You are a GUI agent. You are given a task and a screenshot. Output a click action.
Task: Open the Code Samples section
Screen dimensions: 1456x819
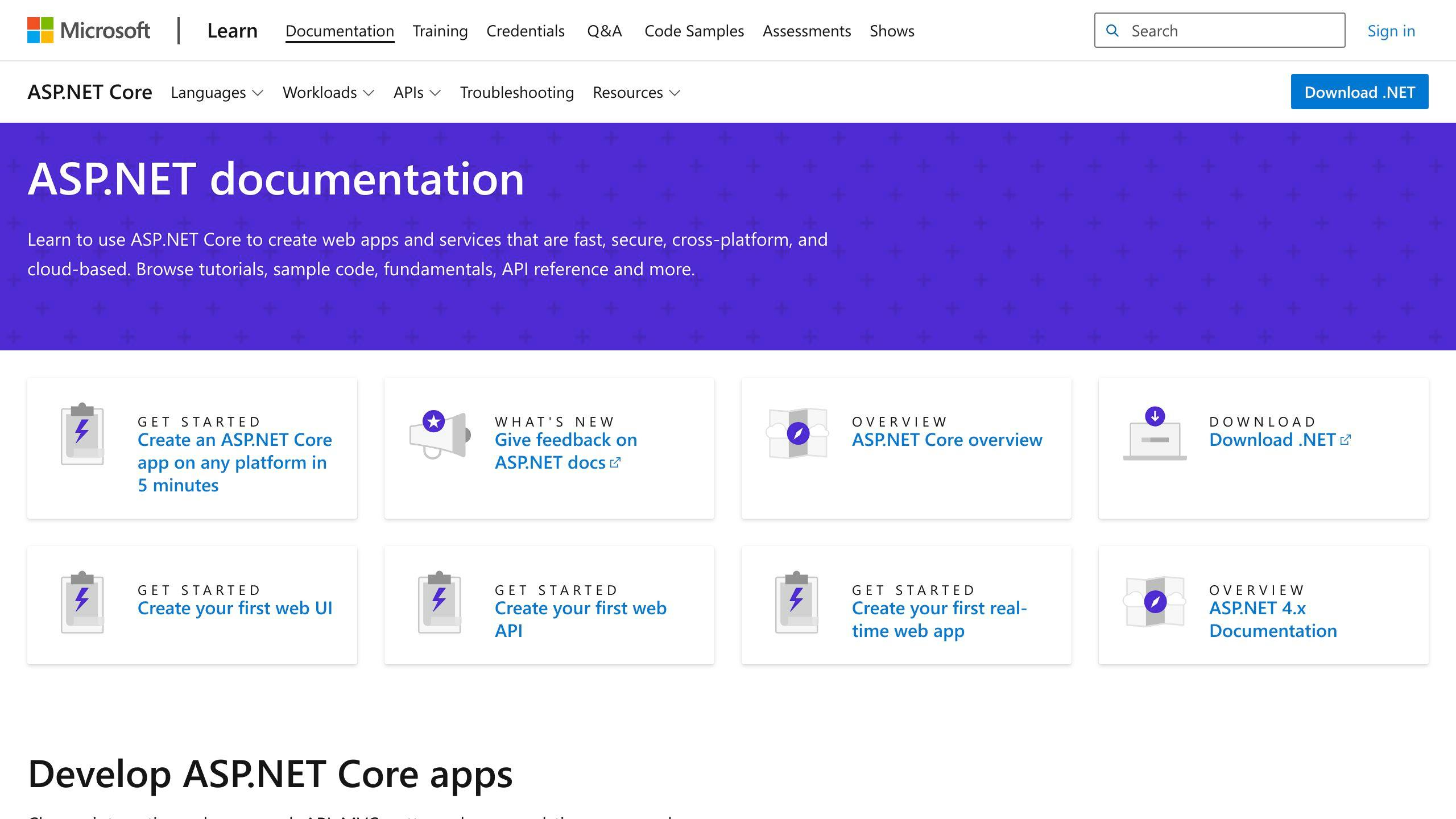(x=694, y=31)
